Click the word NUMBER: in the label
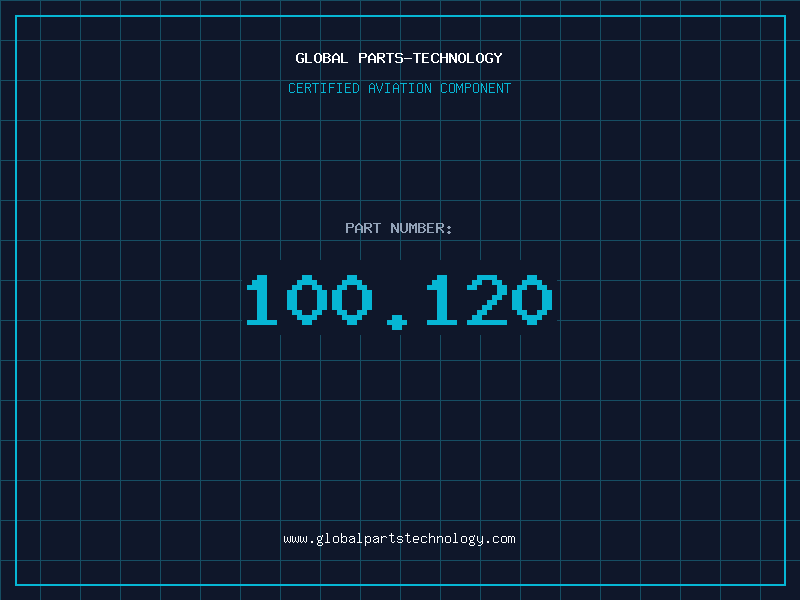 pos(421,228)
